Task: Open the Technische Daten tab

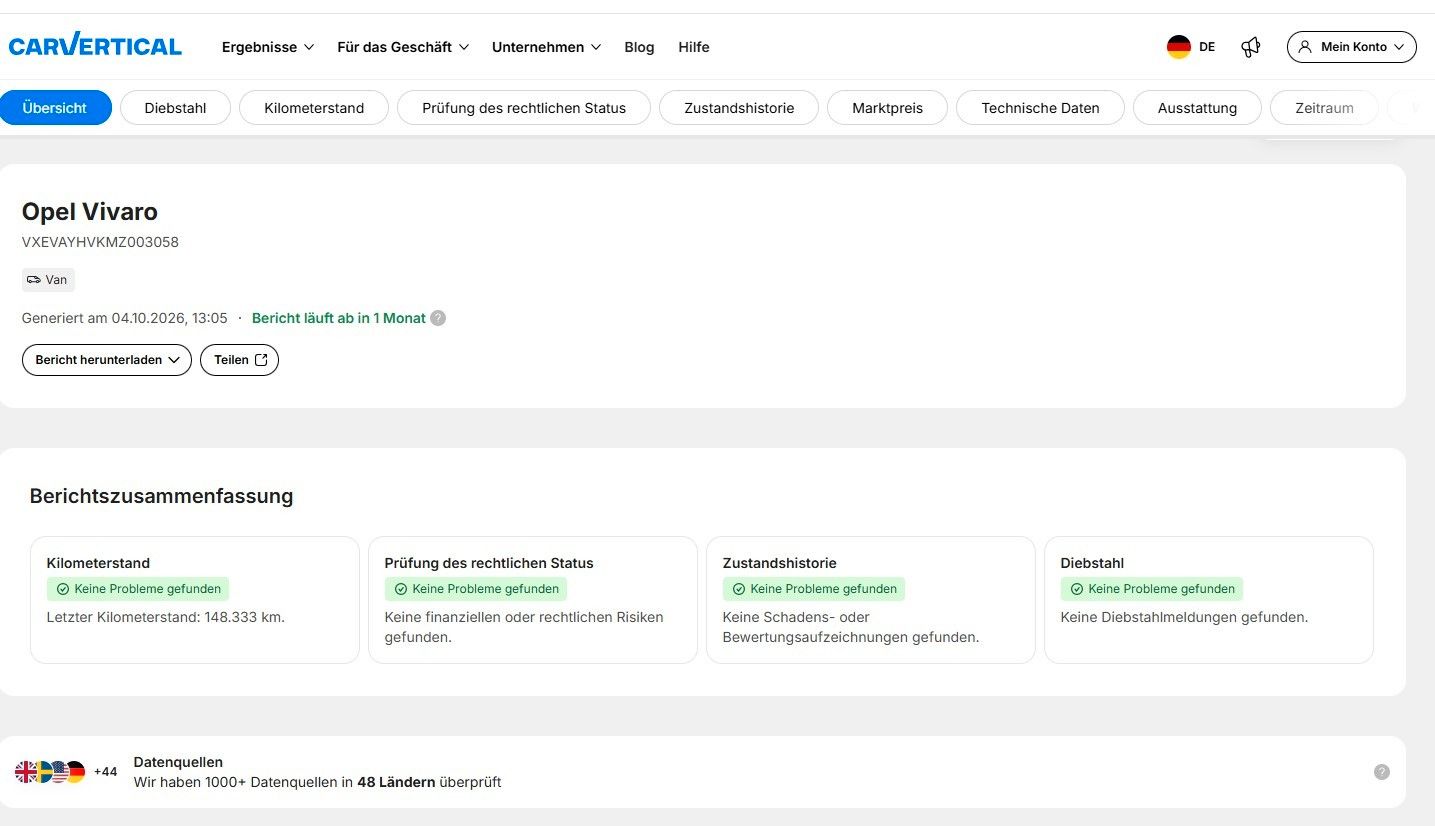Action: click(1040, 108)
